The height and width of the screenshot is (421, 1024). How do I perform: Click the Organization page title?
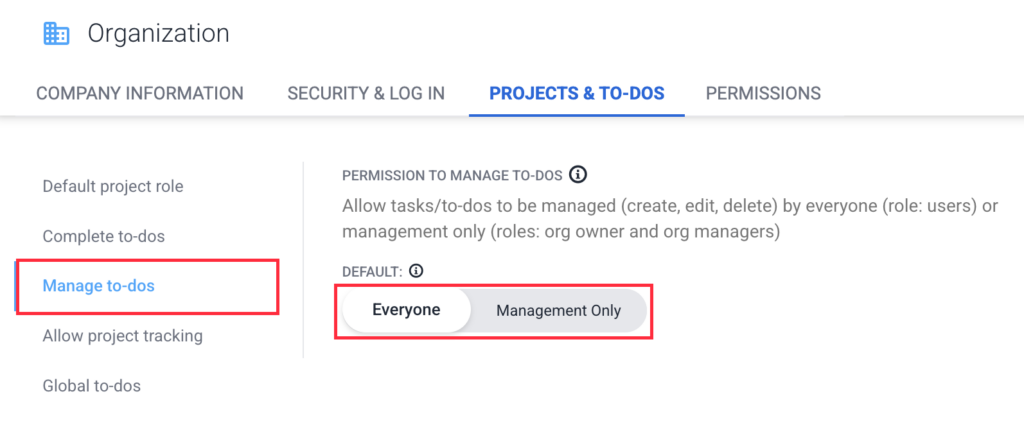click(158, 33)
